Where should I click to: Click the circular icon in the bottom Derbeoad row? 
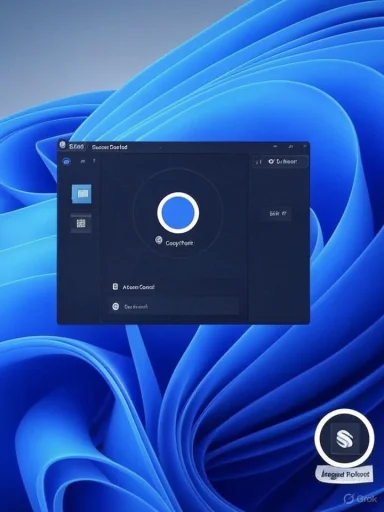[116, 307]
